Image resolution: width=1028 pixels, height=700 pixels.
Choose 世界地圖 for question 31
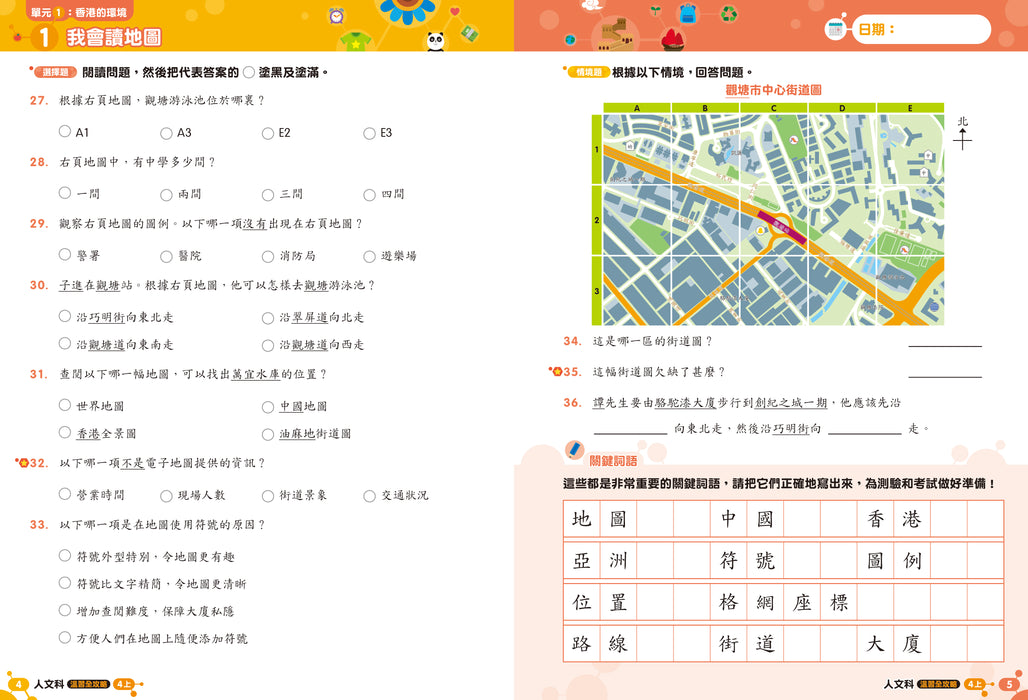click(x=65, y=405)
